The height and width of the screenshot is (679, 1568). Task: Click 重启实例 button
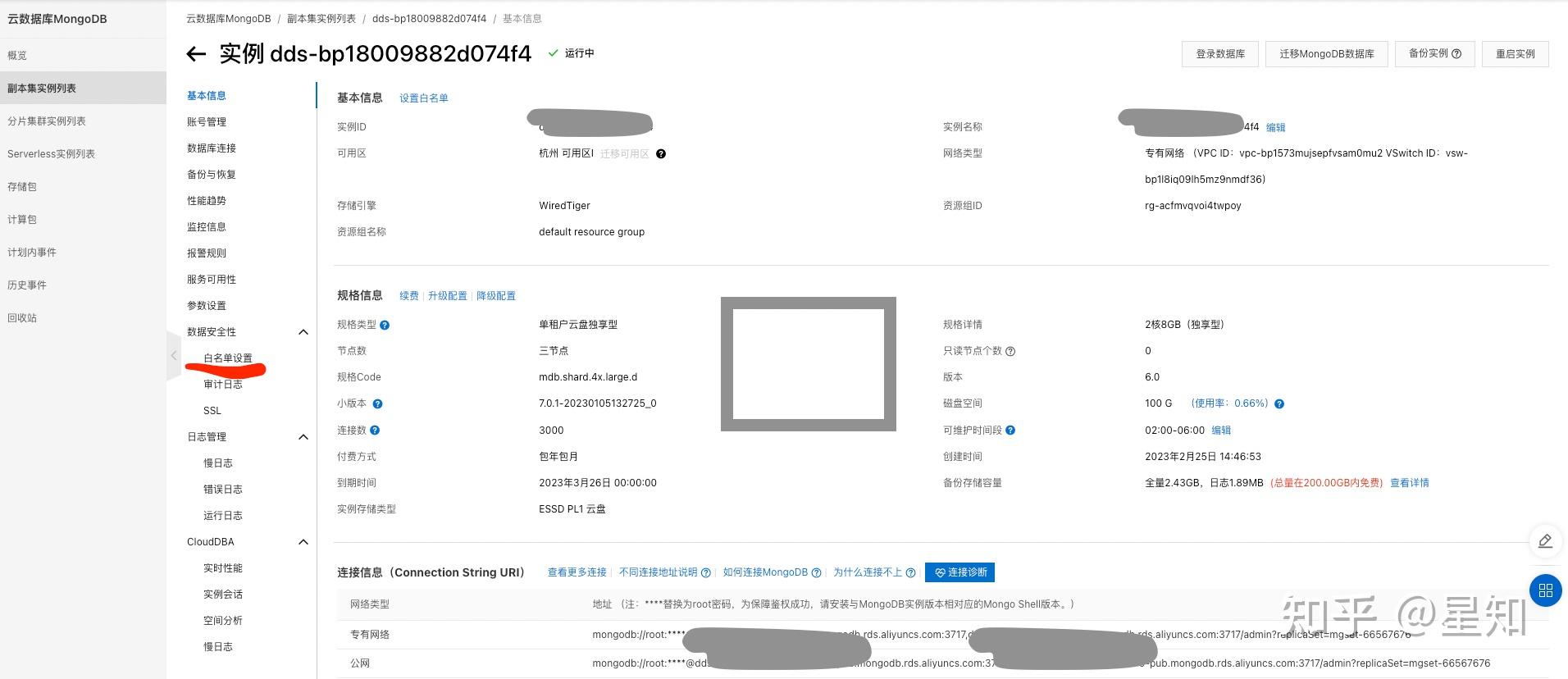coord(1516,54)
